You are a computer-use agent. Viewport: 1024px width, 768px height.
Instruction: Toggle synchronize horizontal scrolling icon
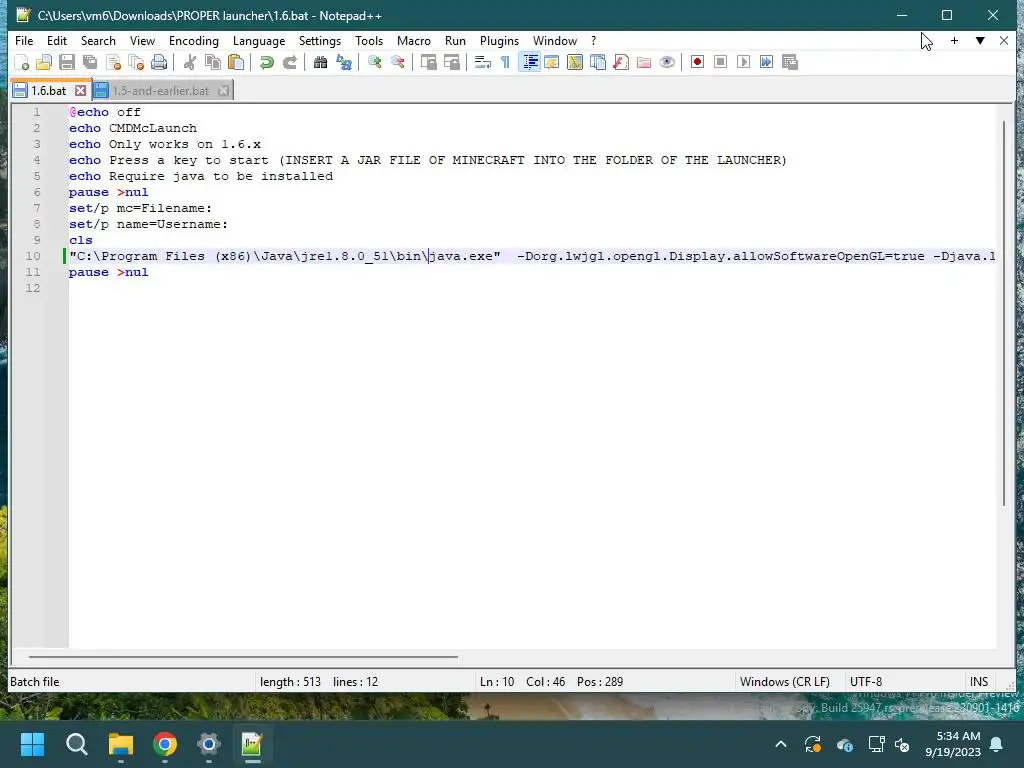(451, 62)
